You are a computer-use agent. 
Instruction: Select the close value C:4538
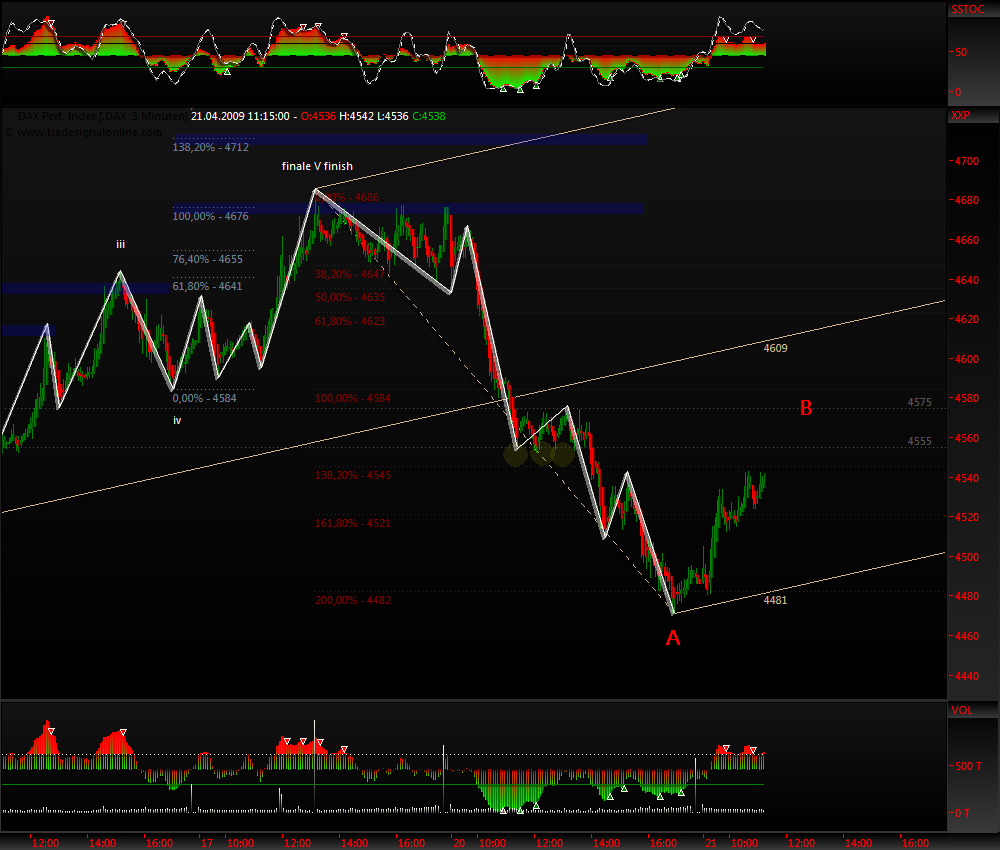[429, 117]
